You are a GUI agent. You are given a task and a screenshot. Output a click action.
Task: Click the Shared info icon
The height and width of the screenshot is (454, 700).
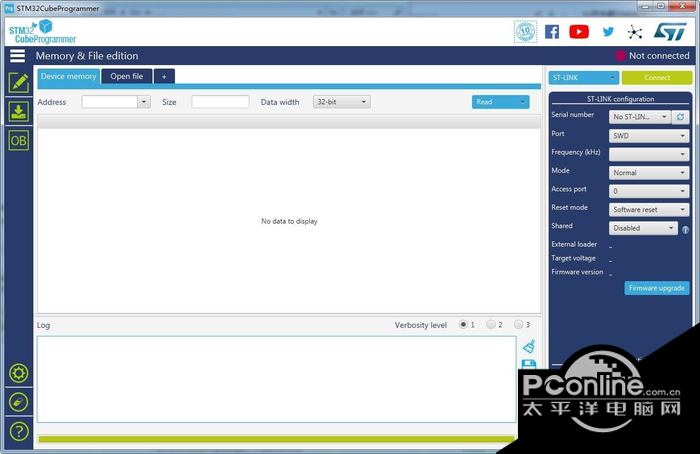685,230
